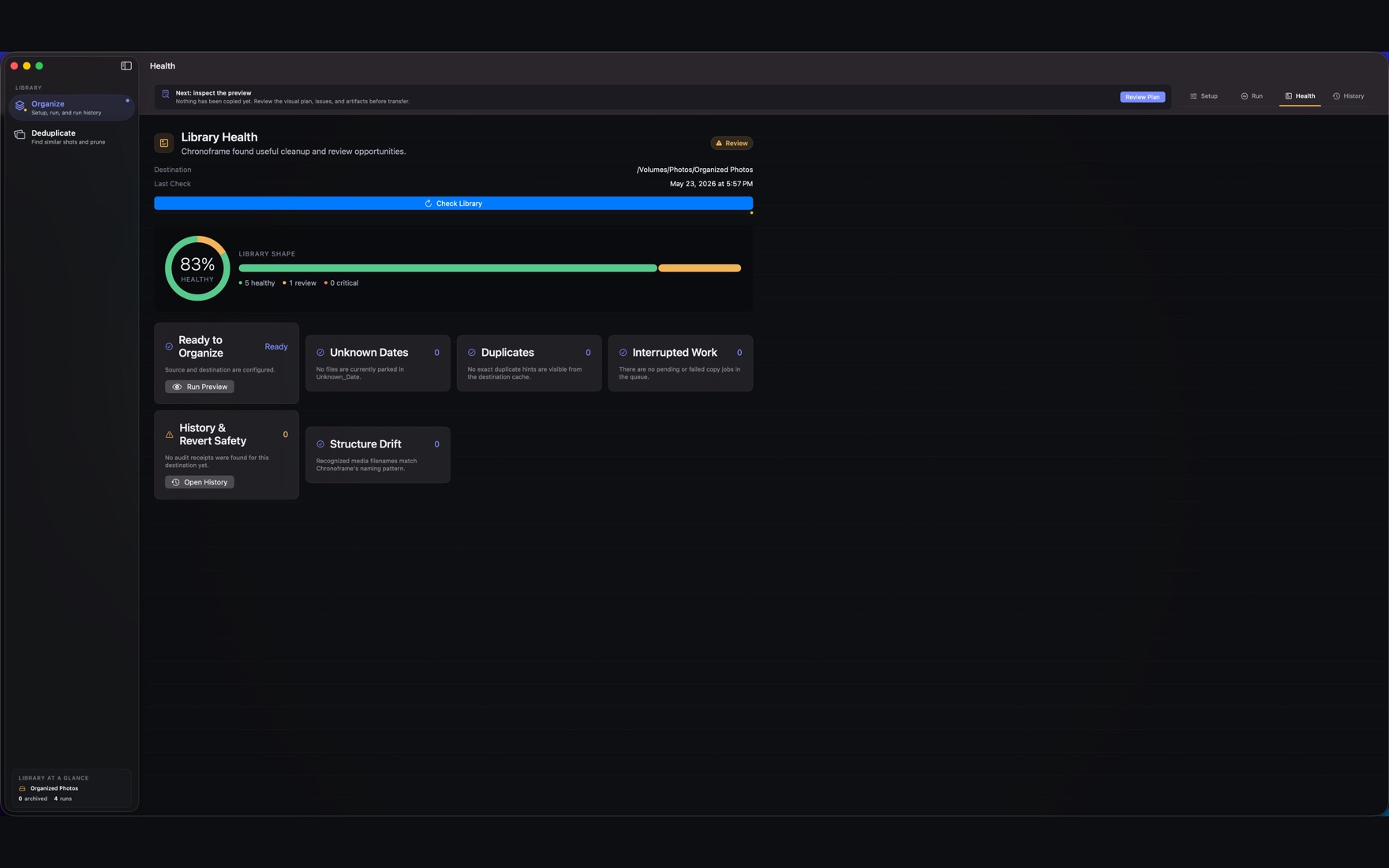Click the "0 critical" legend entry
This screenshot has width=1389, height=868.
(341, 283)
